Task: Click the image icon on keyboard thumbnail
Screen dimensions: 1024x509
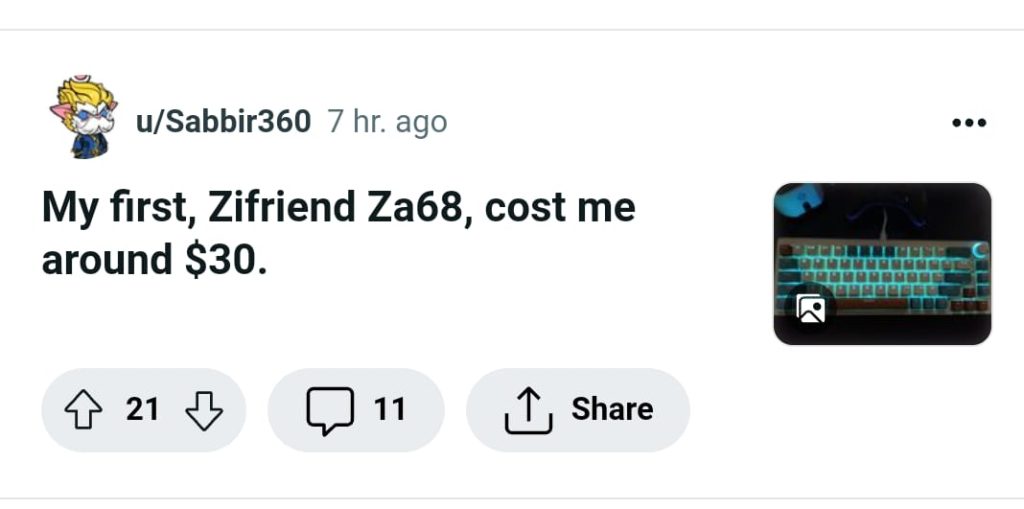Action: (x=810, y=310)
